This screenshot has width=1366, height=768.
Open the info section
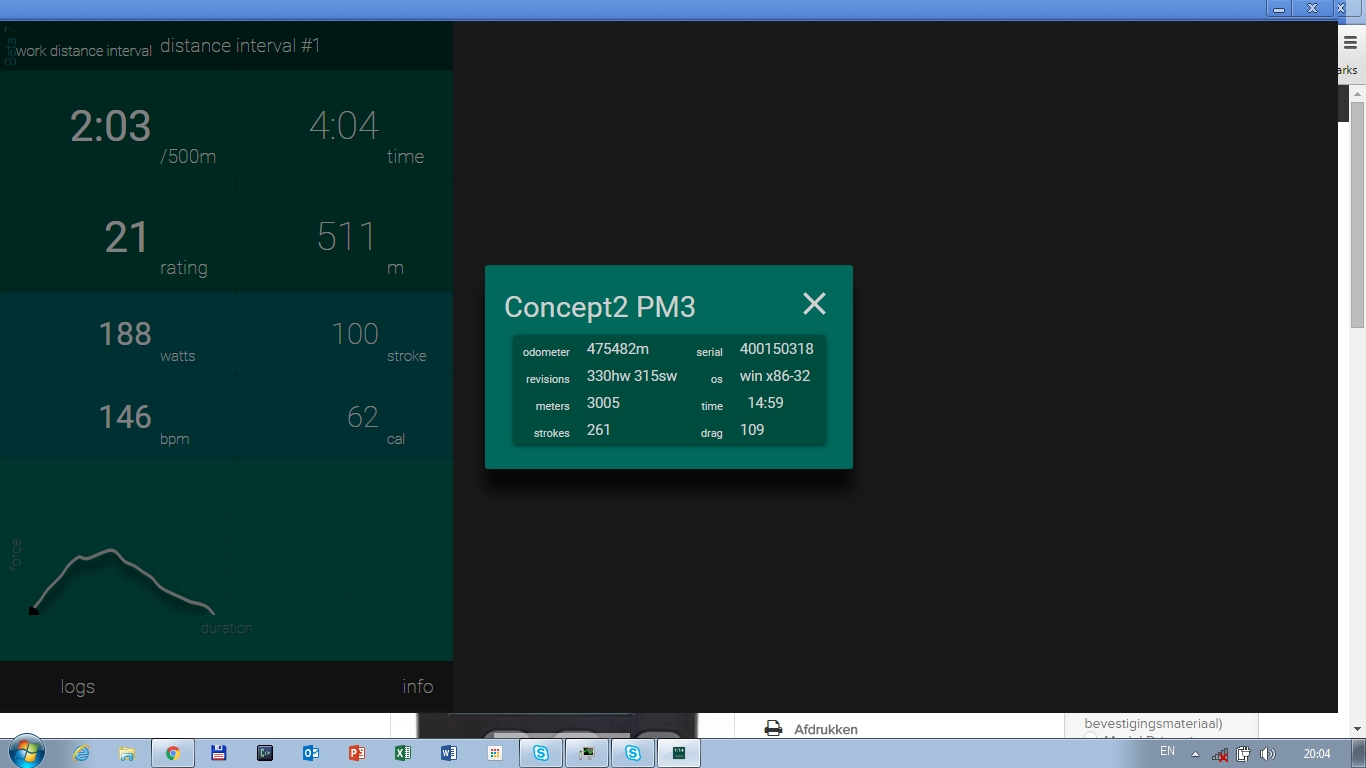pyautogui.click(x=418, y=687)
